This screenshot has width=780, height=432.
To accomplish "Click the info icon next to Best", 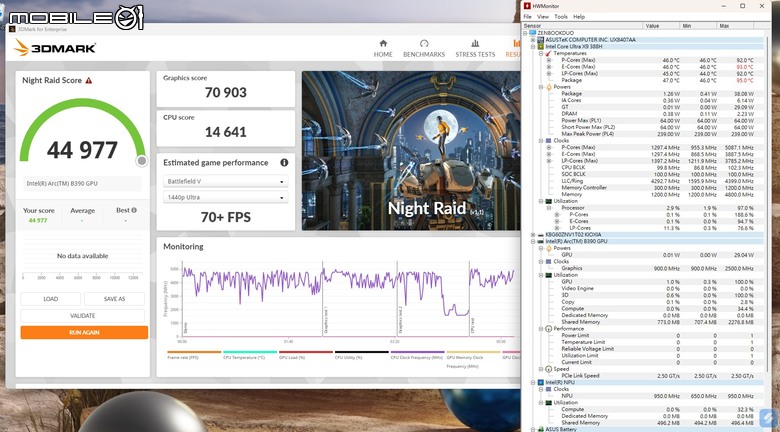I will tap(134, 210).
